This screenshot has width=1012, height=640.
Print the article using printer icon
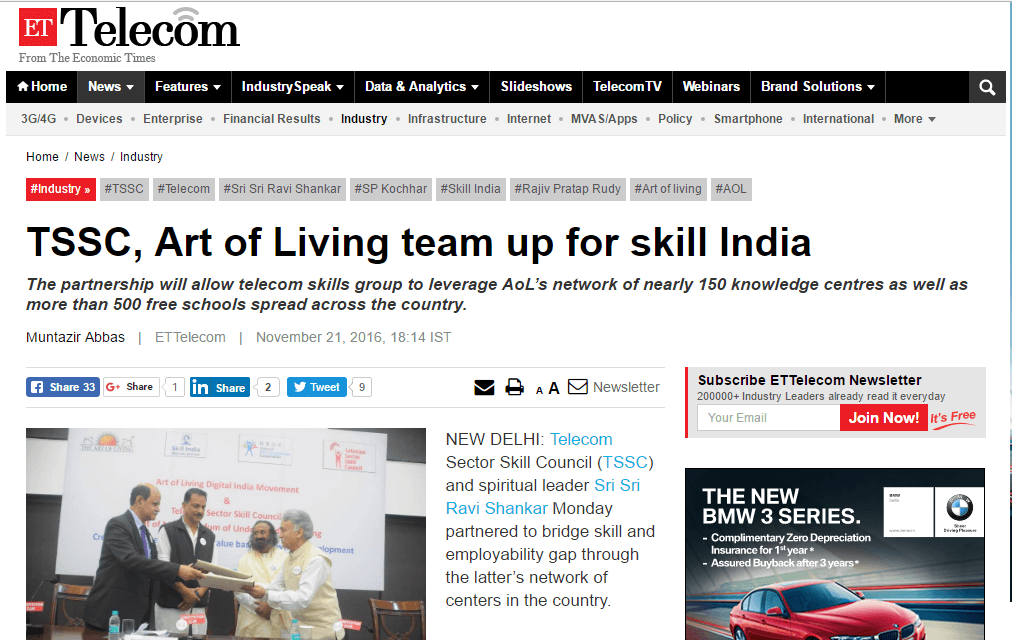pos(514,387)
